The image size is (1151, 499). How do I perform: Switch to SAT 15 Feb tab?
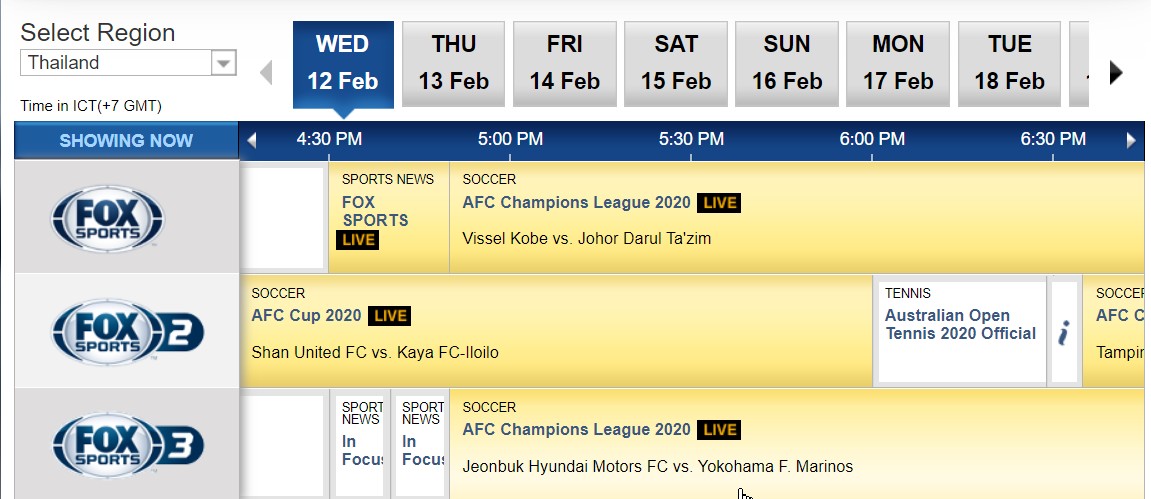point(676,63)
